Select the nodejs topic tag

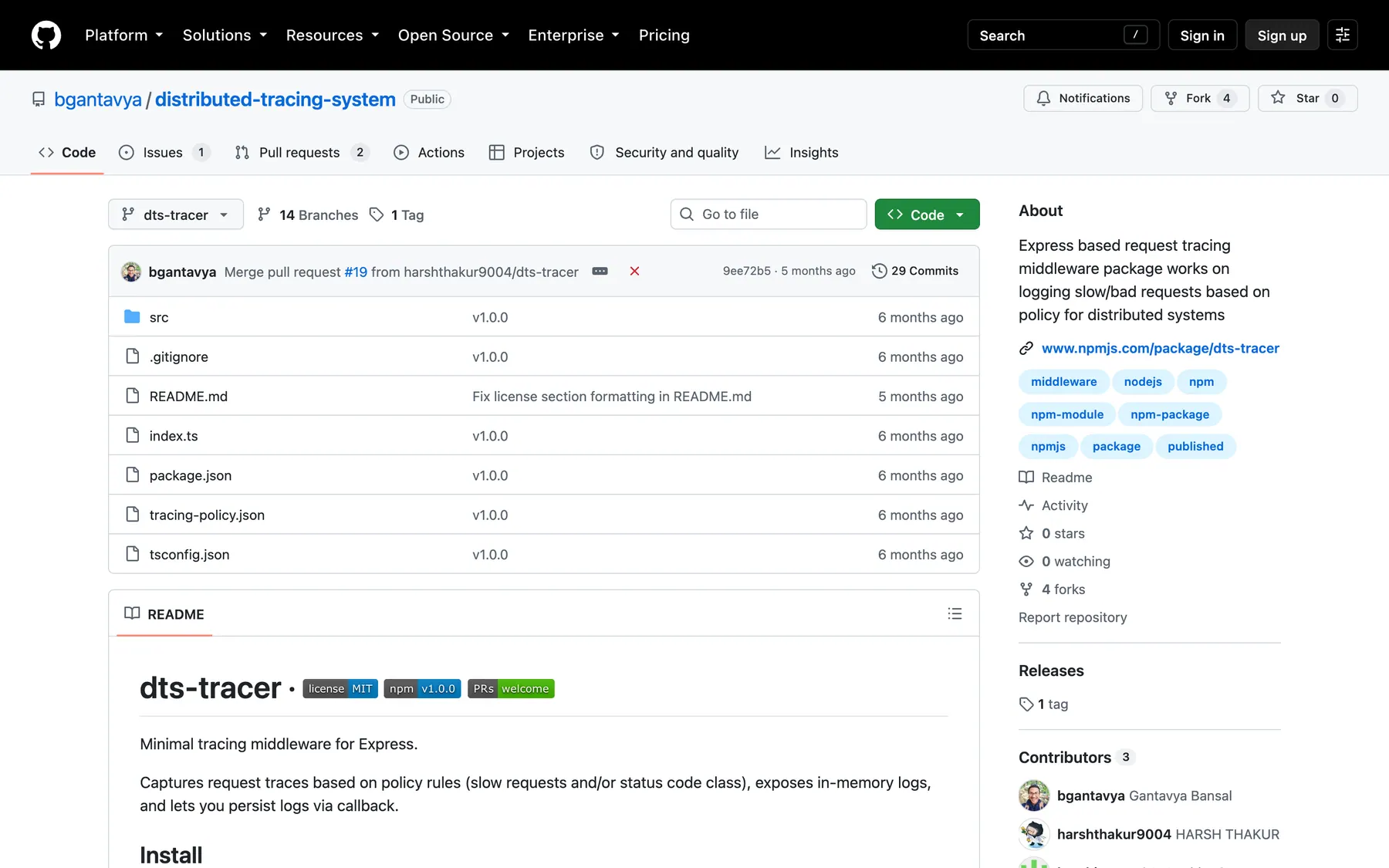tap(1143, 382)
